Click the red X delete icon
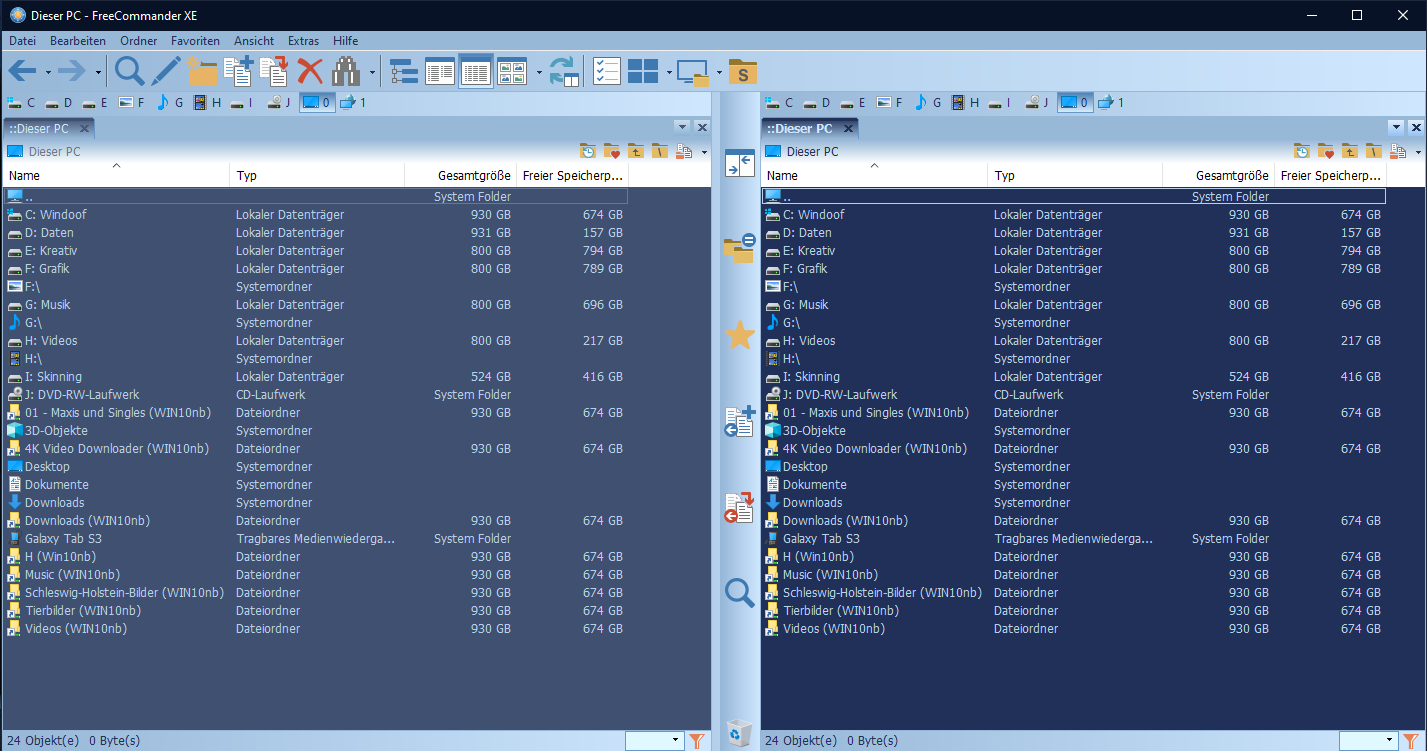 click(310, 71)
